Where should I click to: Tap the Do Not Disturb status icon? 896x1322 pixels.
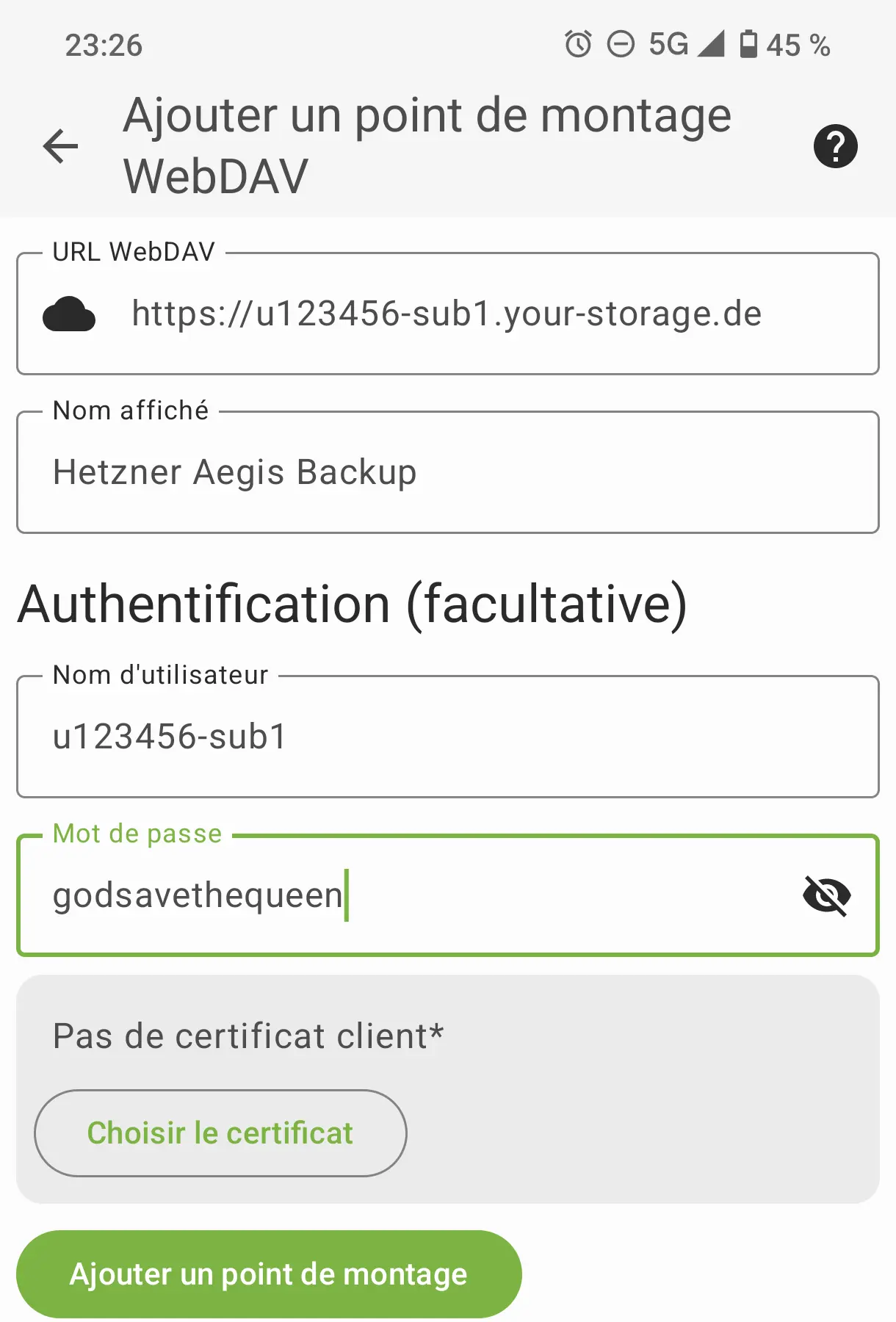pyautogui.click(x=622, y=46)
